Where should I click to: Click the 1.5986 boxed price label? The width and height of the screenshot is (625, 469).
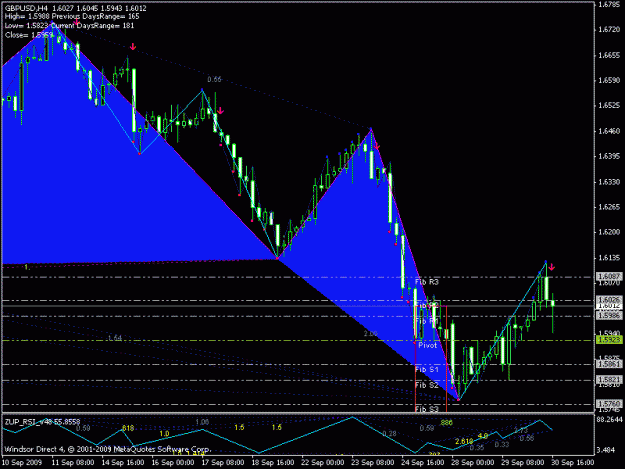click(x=610, y=315)
